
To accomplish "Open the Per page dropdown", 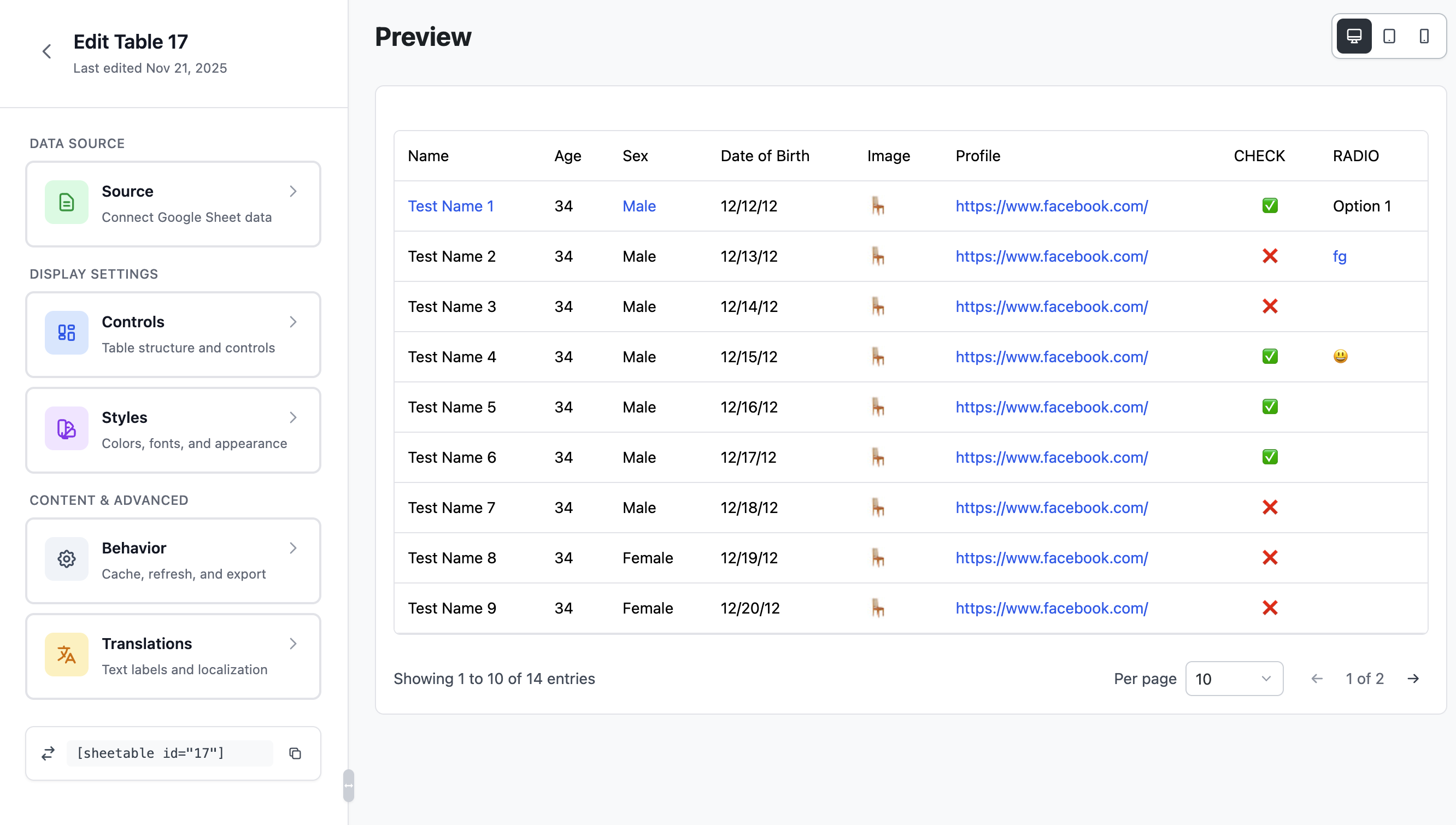I will (x=1234, y=678).
